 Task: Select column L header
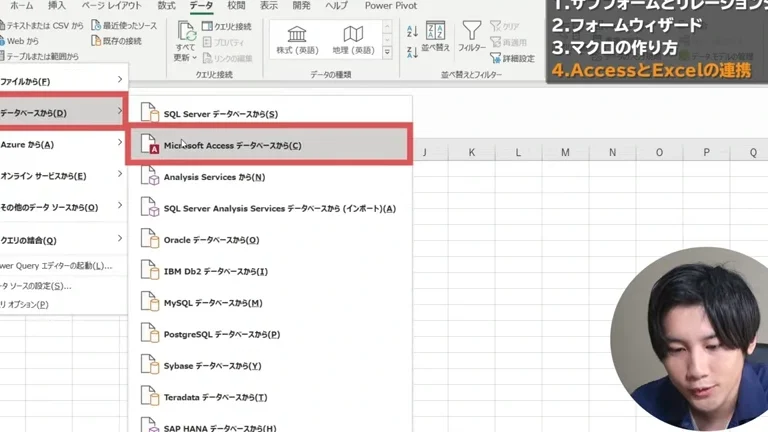[x=518, y=152]
